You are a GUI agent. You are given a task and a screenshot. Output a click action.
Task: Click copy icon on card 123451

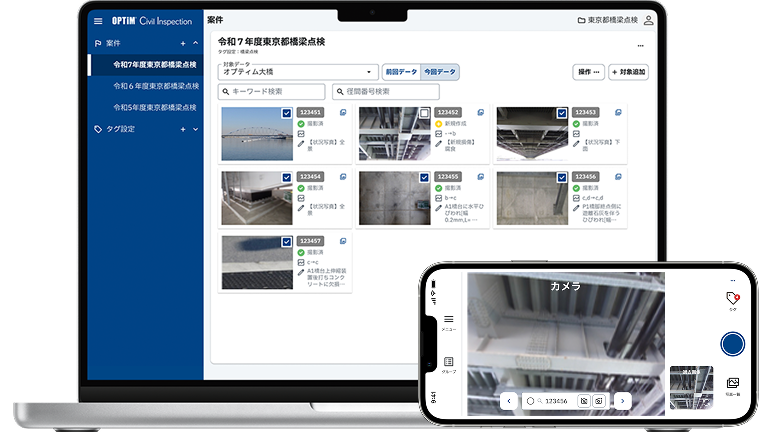(x=343, y=112)
